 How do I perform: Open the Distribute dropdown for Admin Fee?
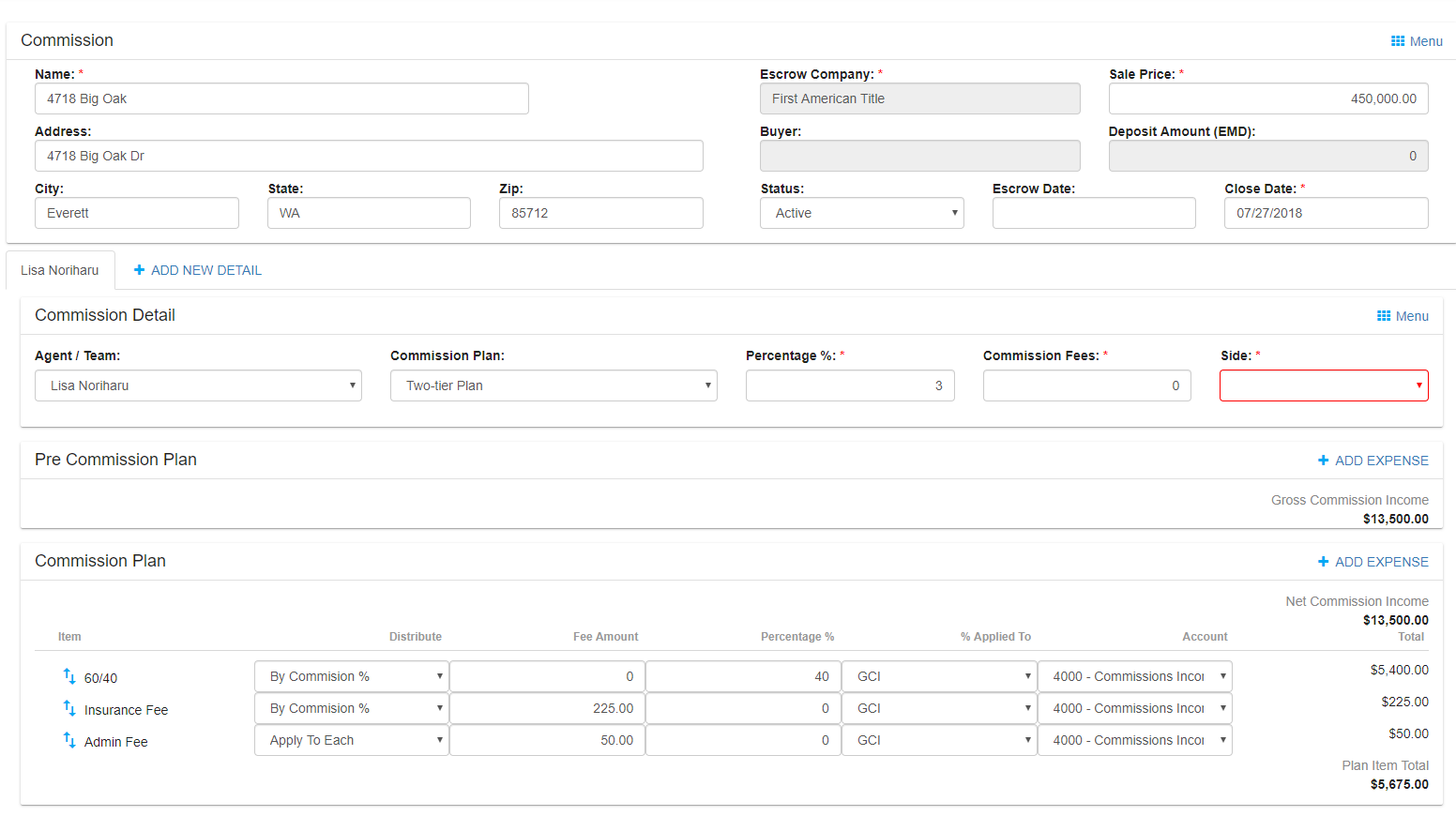(351, 740)
